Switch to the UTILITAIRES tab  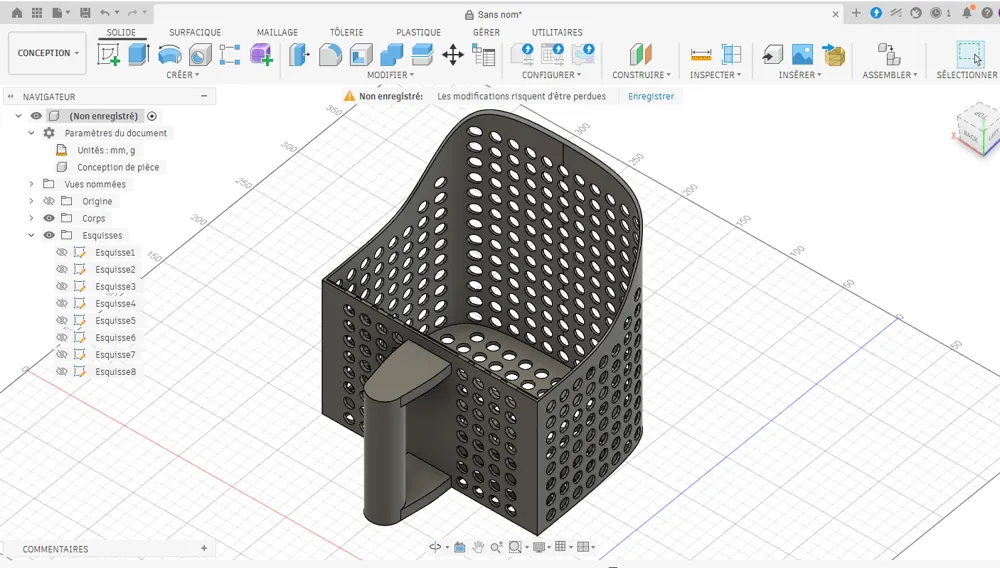coord(557,32)
